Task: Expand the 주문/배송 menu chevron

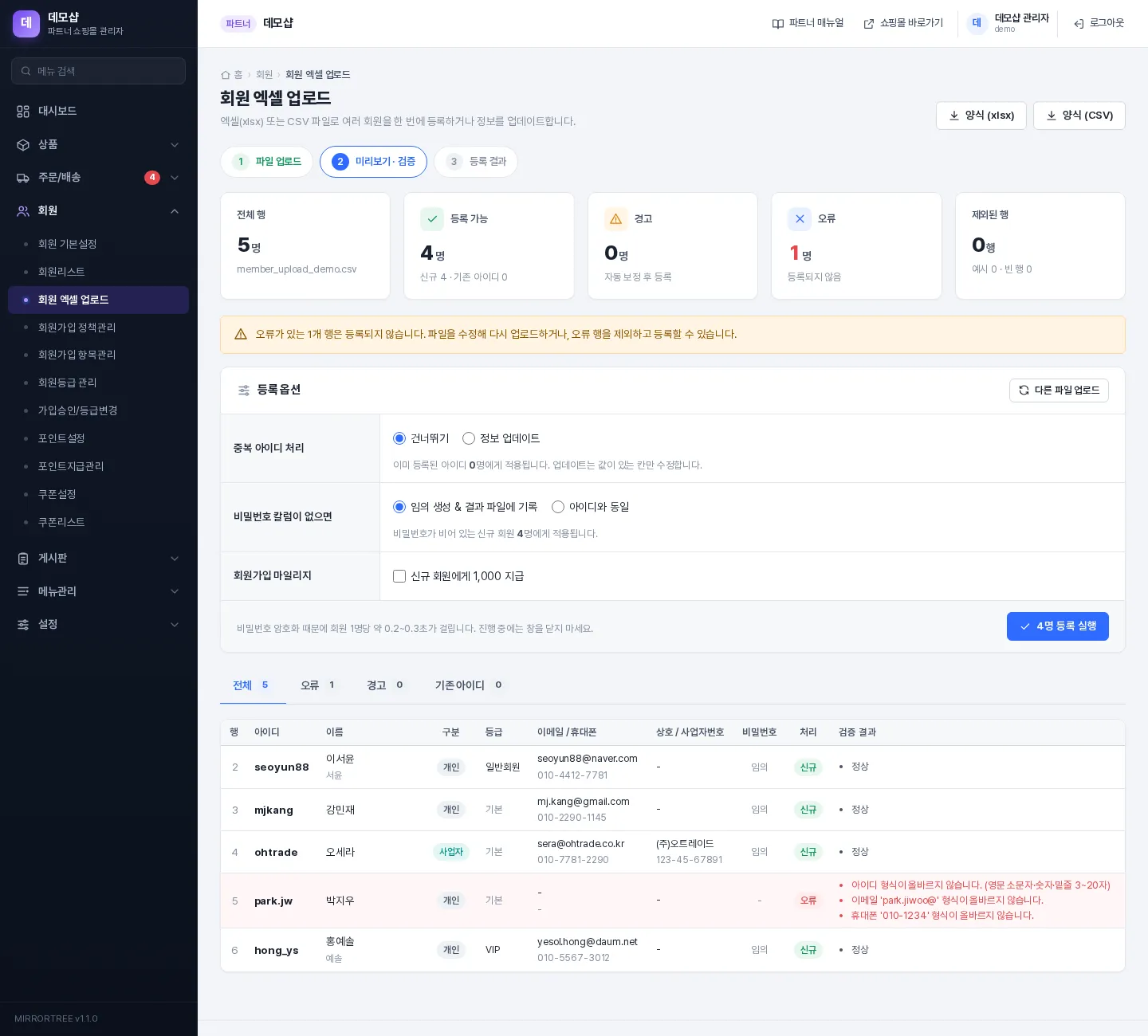Action: coord(175,178)
